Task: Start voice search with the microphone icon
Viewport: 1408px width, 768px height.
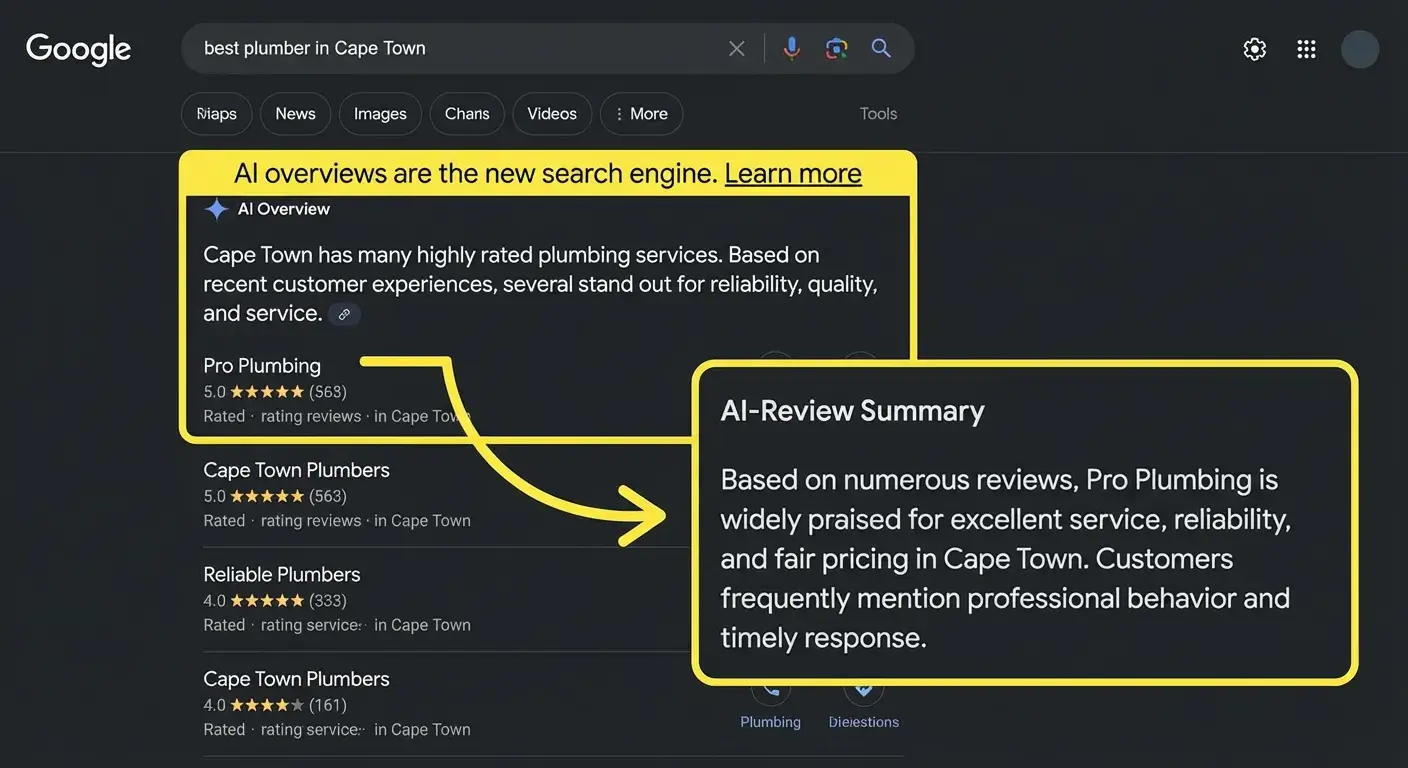Action: click(791, 48)
